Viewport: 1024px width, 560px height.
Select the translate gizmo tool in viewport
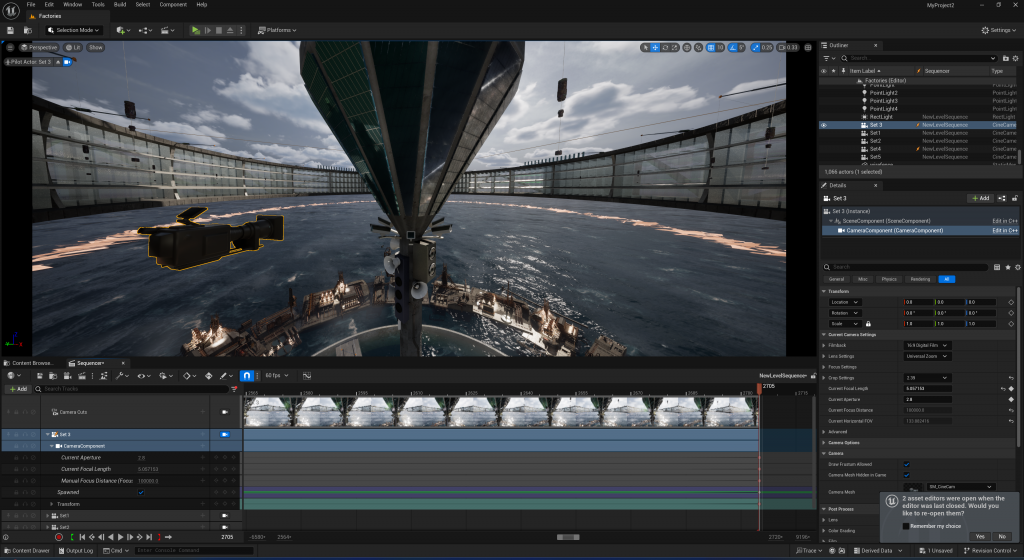click(655, 47)
